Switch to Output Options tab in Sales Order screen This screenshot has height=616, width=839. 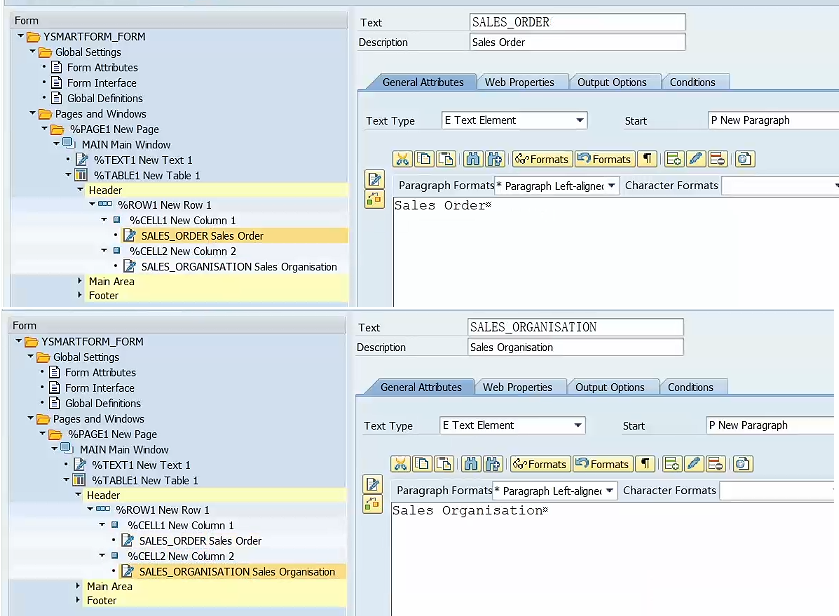coord(612,82)
